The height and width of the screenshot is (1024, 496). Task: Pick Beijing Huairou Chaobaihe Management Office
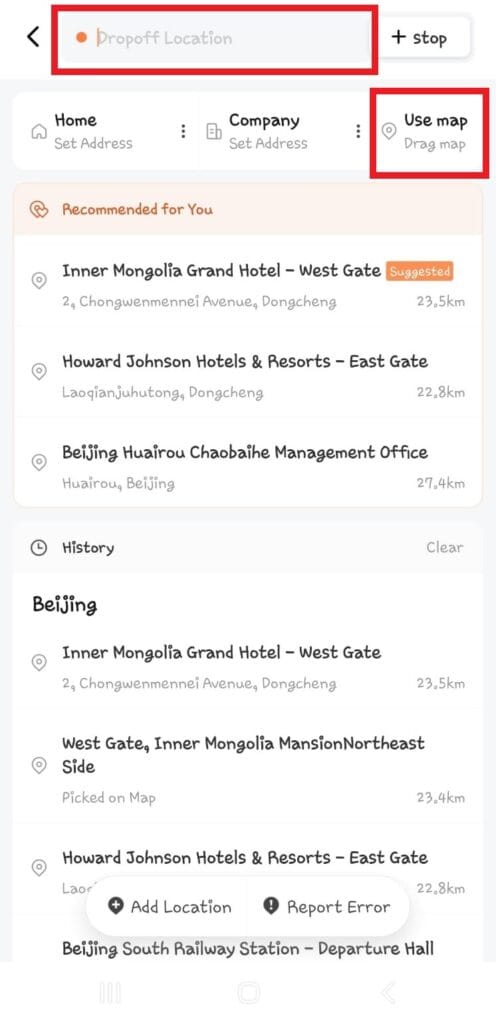click(248, 466)
